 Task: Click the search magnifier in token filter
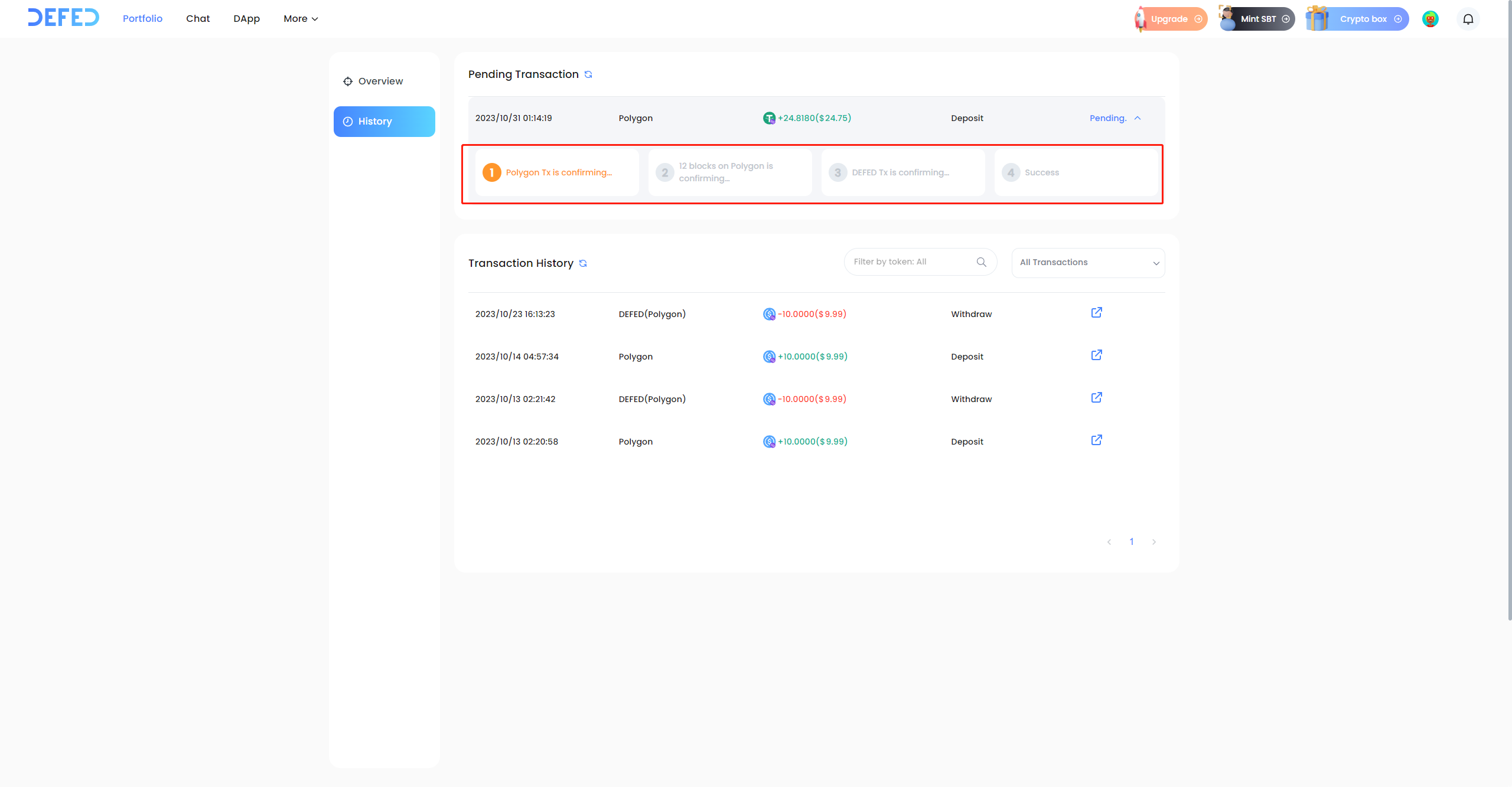pyautogui.click(x=981, y=262)
